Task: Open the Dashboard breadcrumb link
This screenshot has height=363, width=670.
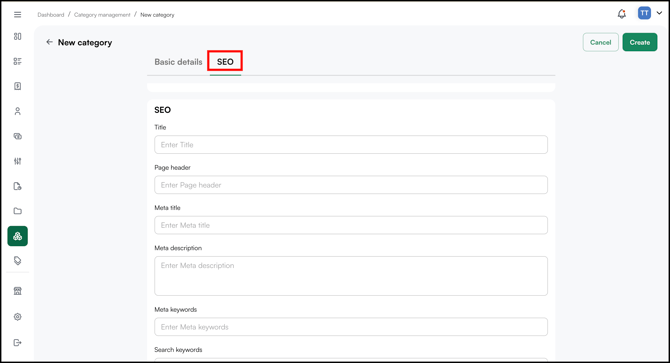Action: [x=50, y=15]
